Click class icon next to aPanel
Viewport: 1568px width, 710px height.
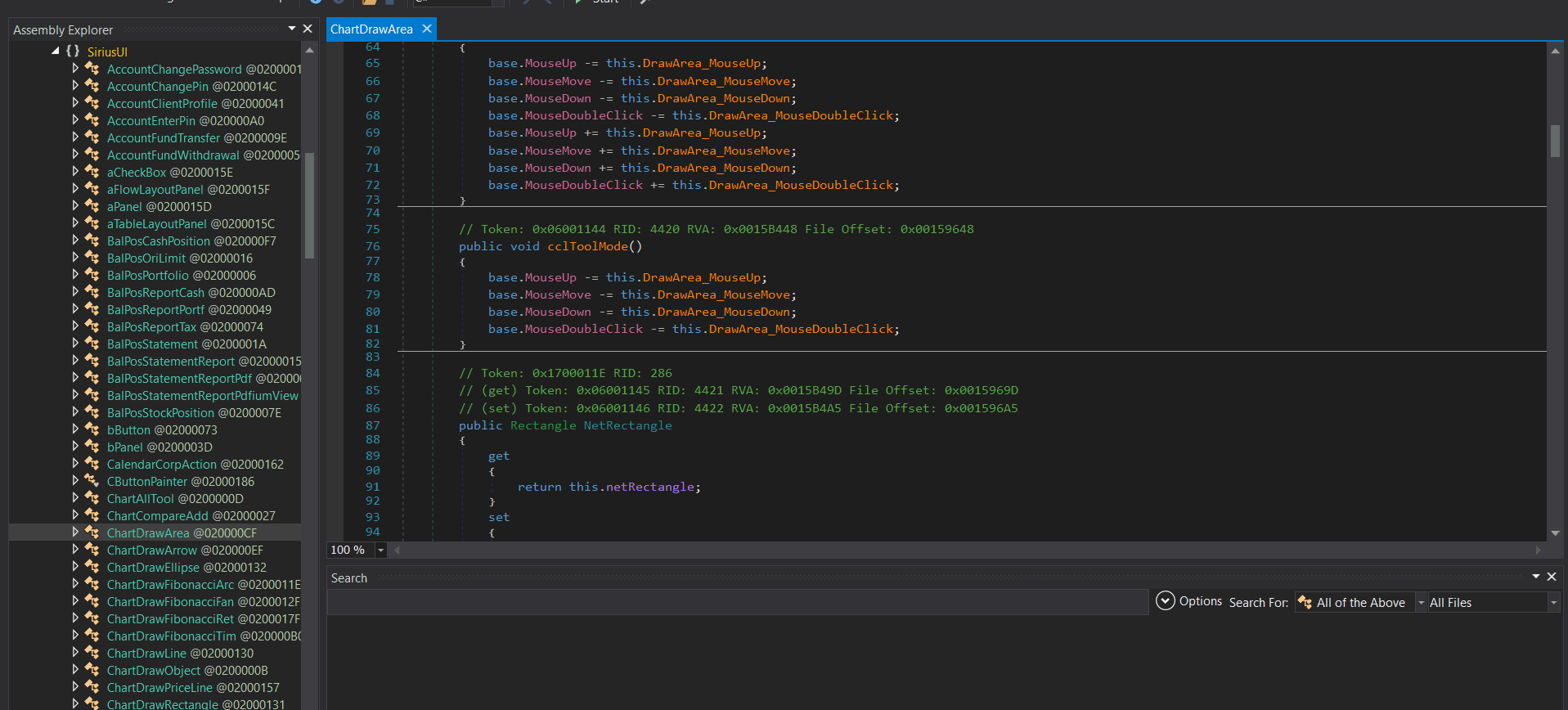pyautogui.click(x=92, y=206)
